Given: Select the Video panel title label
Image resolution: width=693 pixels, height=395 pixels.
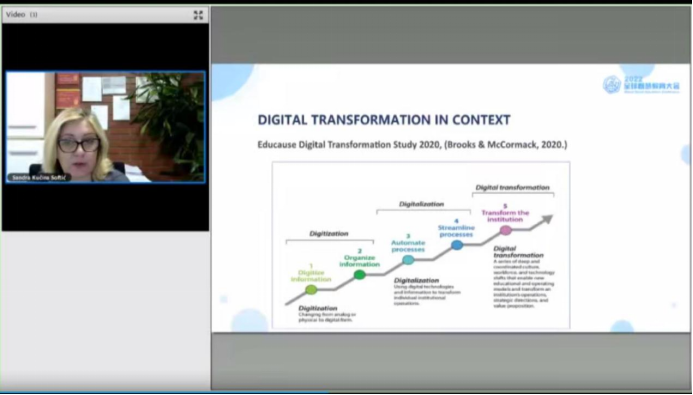Looking at the screenshot, I should (x=15, y=15).
